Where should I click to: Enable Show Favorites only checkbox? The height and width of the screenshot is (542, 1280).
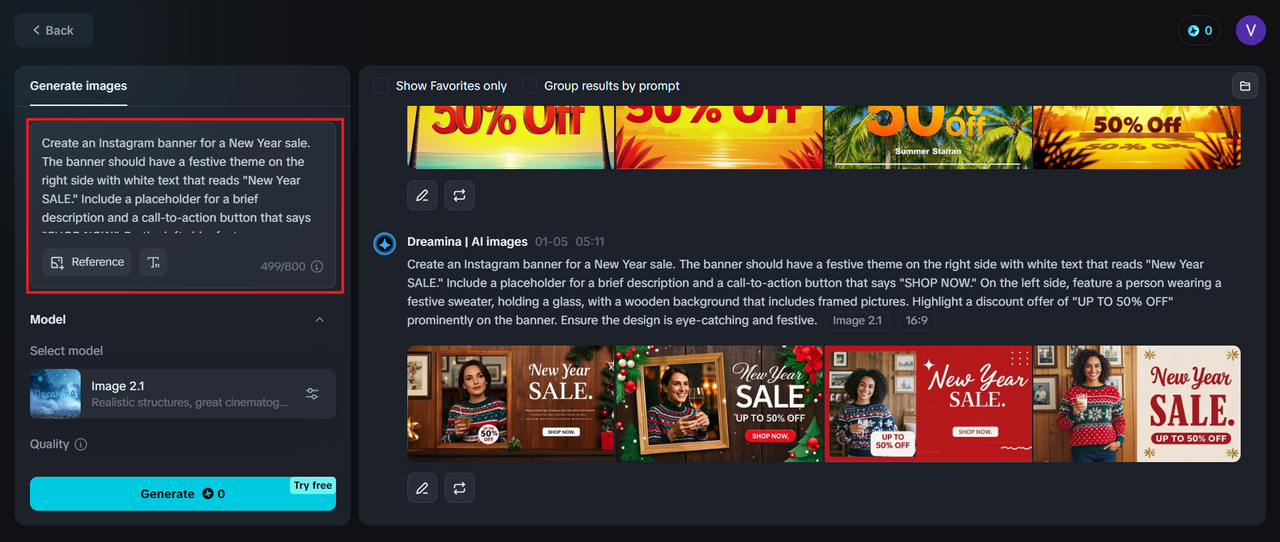point(381,86)
